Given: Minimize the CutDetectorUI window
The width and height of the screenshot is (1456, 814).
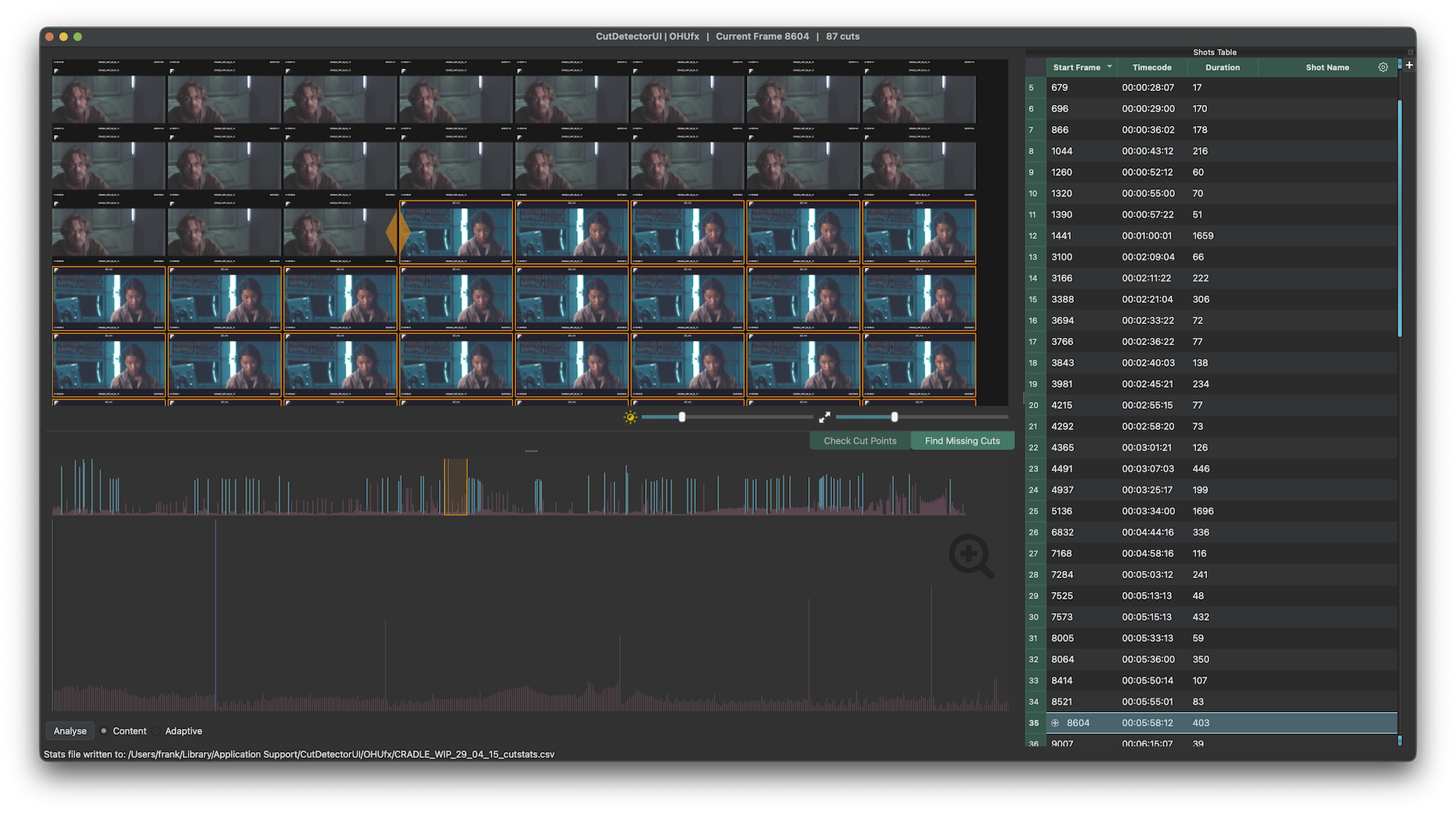Looking at the screenshot, I should (x=63, y=36).
